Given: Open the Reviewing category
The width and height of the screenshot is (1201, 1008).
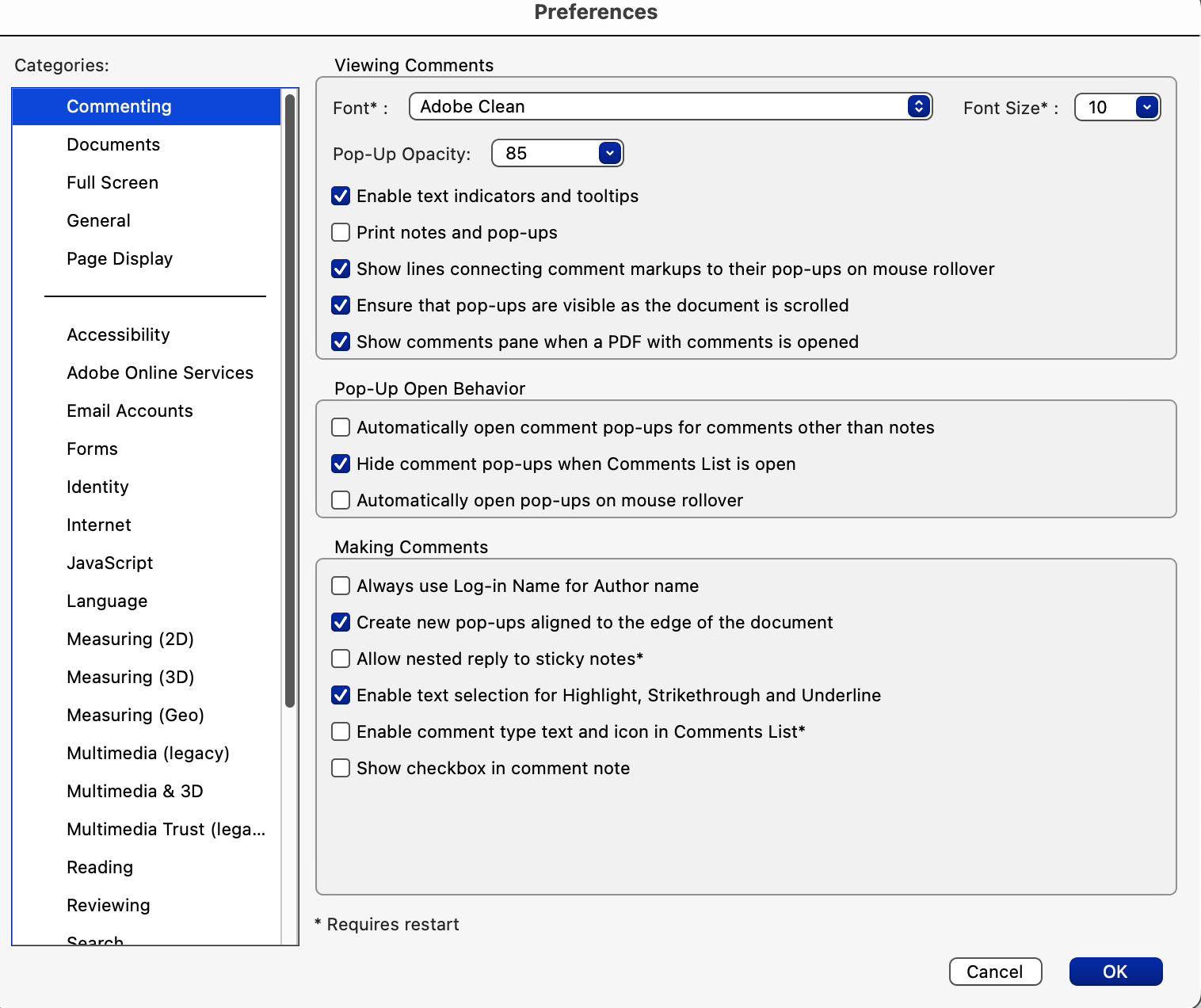Looking at the screenshot, I should [x=109, y=905].
